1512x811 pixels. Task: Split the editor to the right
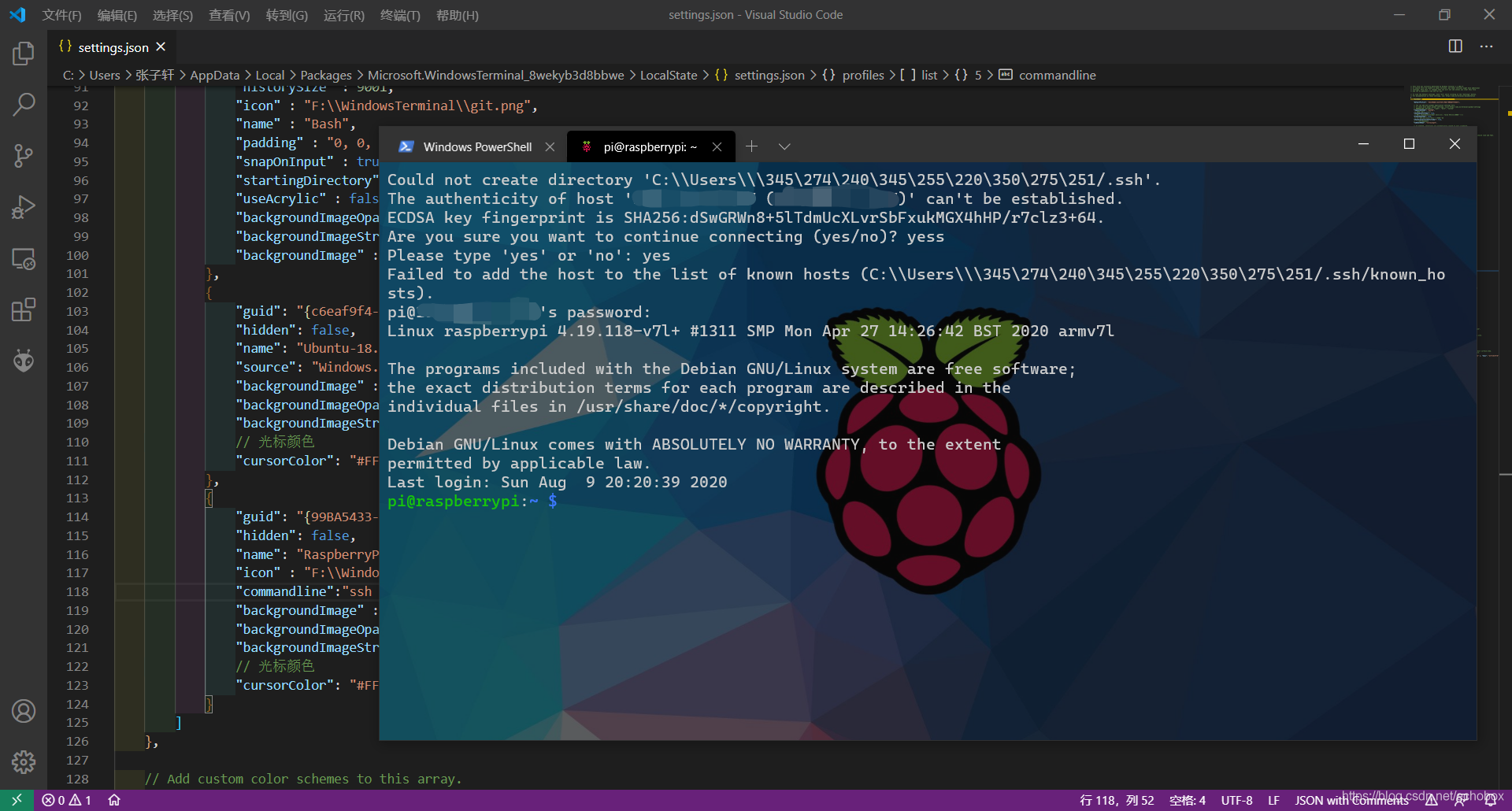coord(1455,46)
